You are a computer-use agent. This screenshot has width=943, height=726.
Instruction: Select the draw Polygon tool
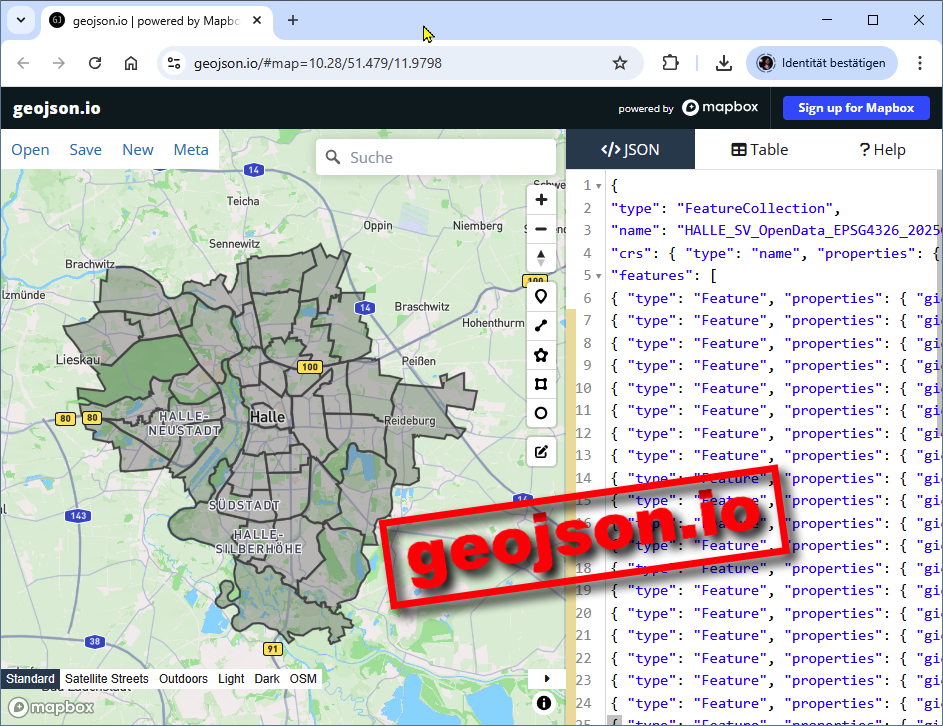click(x=541, y=355)
